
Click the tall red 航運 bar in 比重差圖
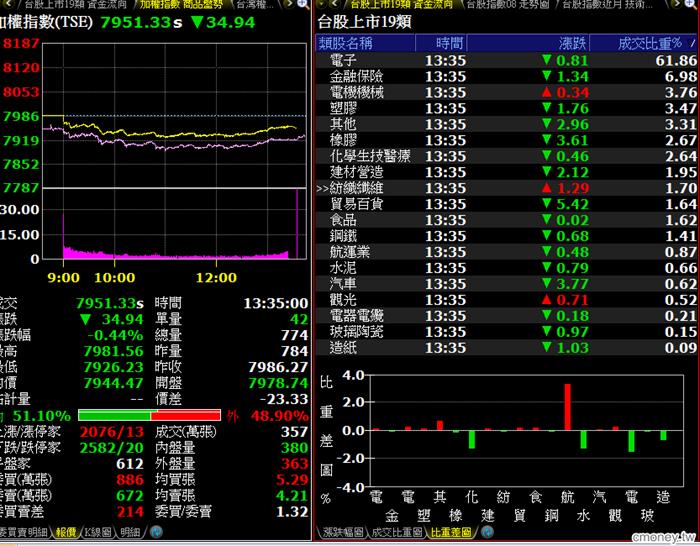tap(567, 407)
